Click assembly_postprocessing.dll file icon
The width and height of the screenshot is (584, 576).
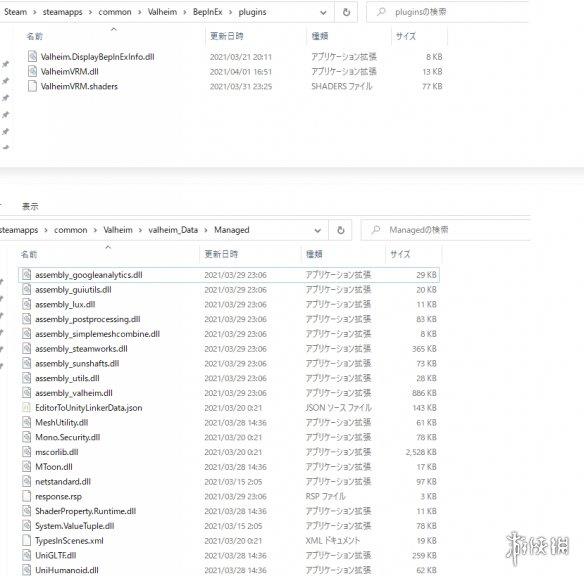26,319
